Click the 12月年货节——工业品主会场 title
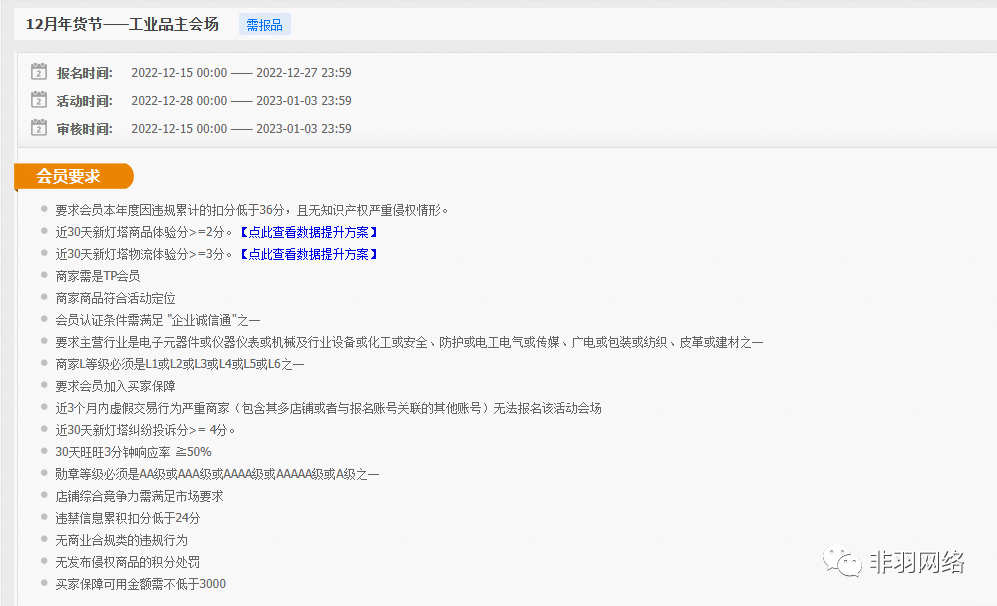Image resolution: width=997 pixels, height=606 pixels. pos(122,24)
